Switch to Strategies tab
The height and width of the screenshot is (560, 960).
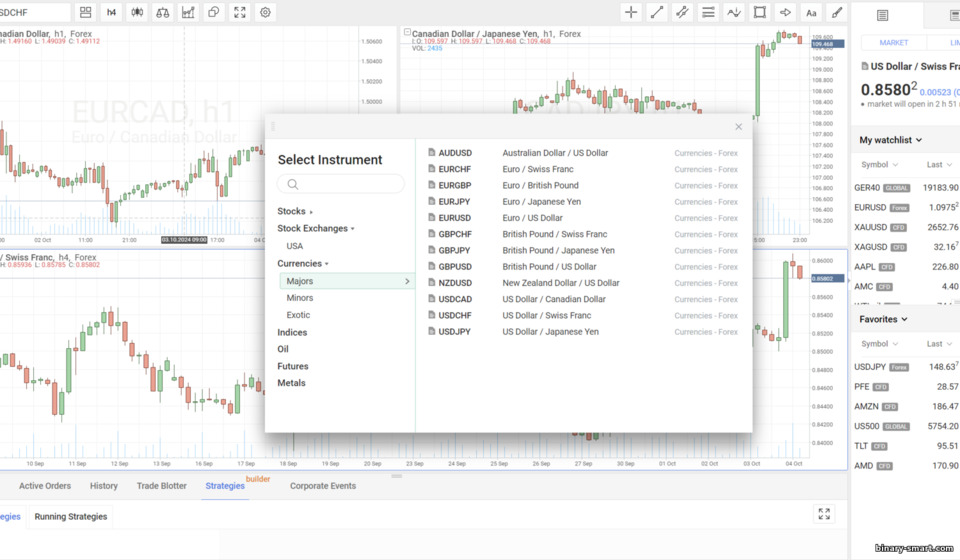(x=225, y=486)
